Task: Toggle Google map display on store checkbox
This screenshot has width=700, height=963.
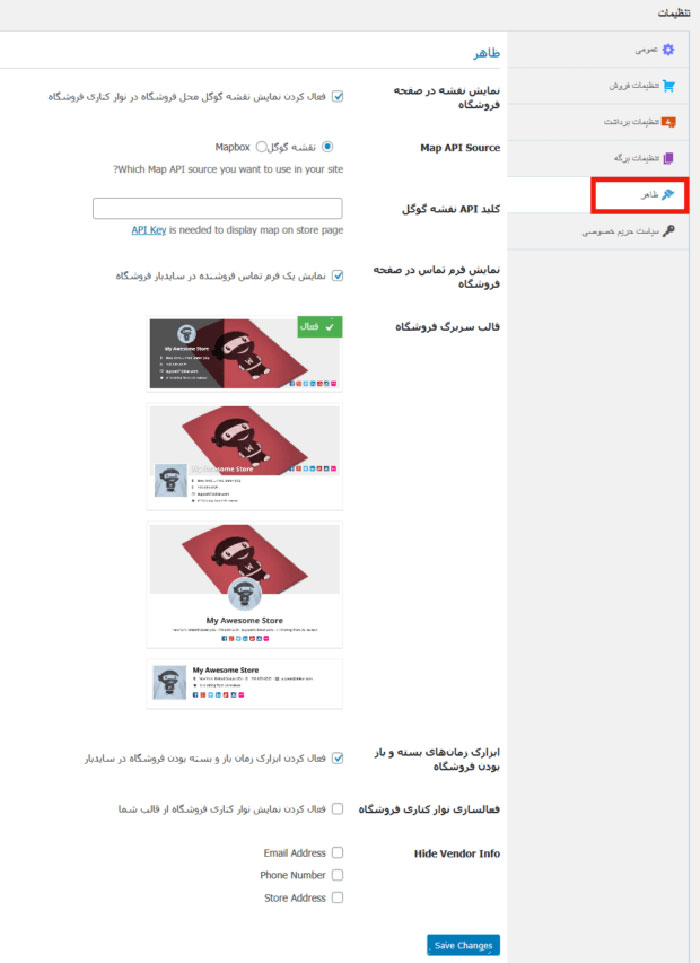Action: point(337,96)
